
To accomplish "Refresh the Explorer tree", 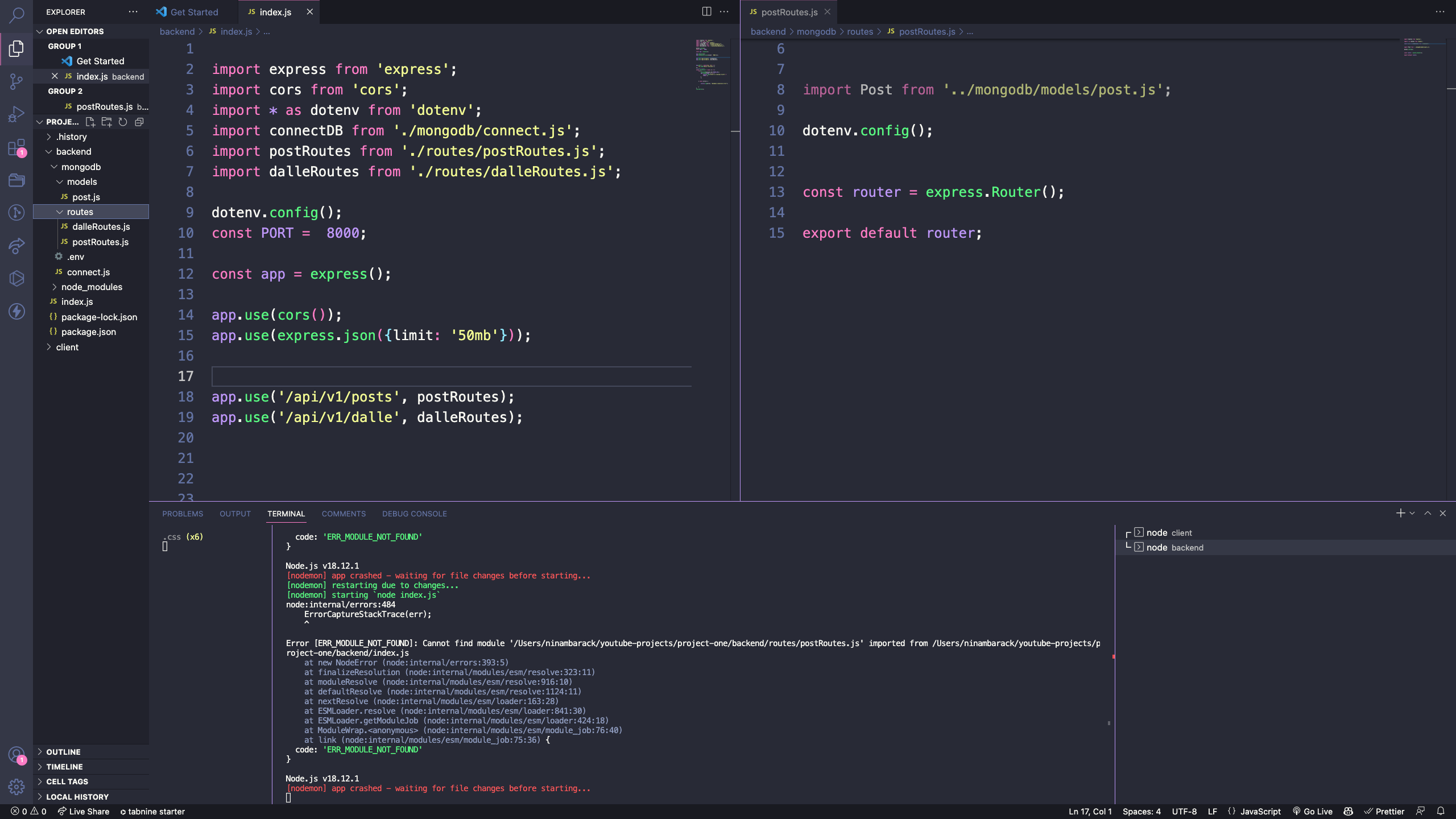I will click(x=123, y=122).
